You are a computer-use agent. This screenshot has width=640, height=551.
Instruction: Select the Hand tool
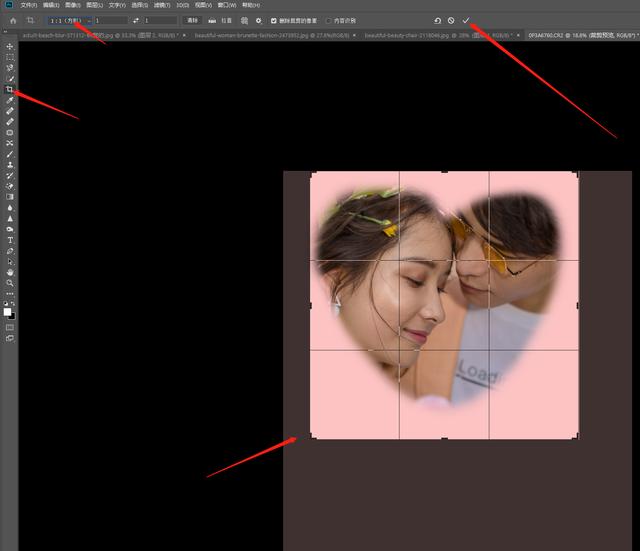click(10, 272)
